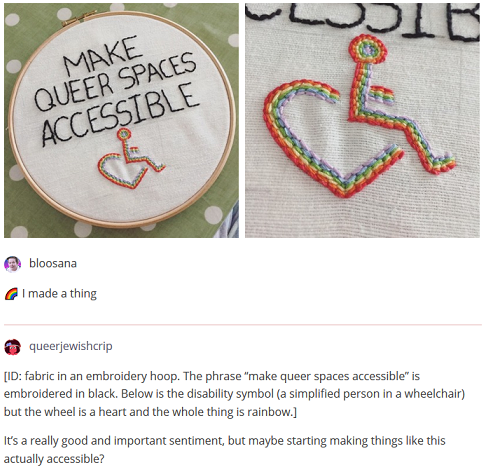
Task: Click the rainbow emoji before 'I made a thing'
Action: [11, 294]
